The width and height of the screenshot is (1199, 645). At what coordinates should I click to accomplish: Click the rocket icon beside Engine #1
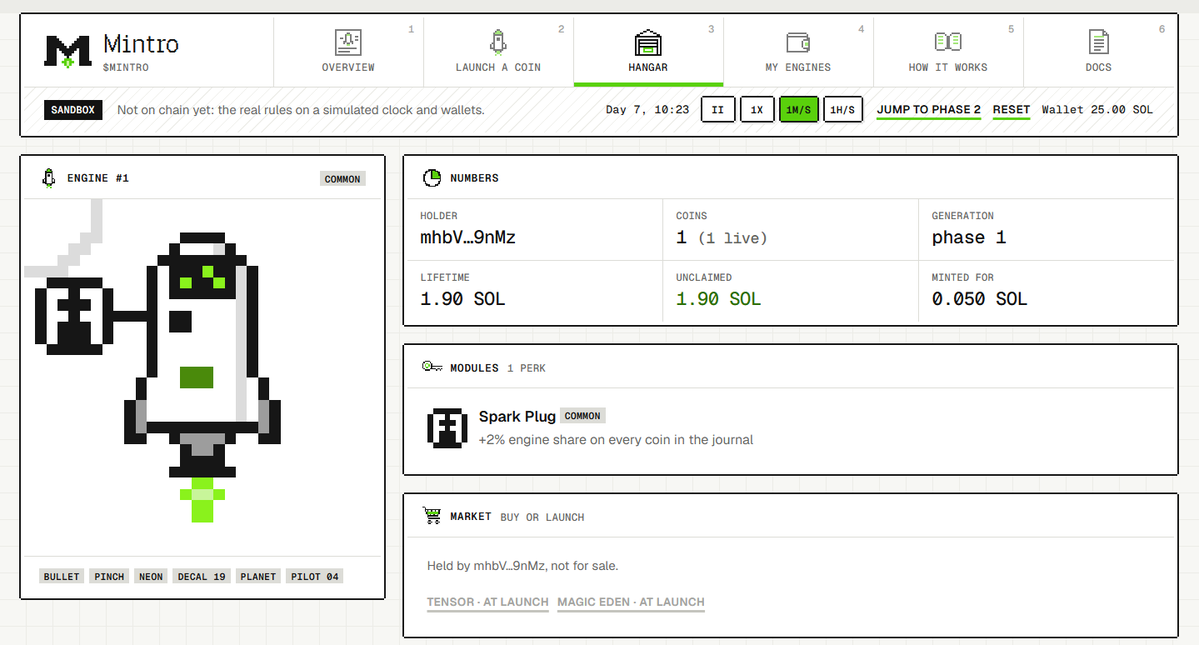48,178
